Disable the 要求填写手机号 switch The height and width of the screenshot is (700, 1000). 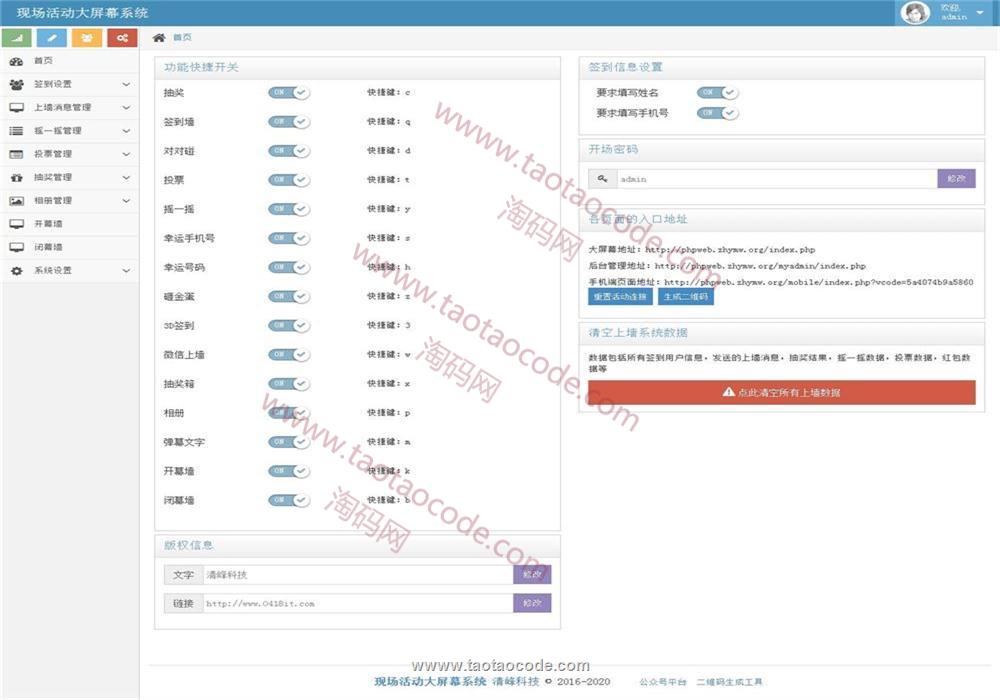pos(717,113)
